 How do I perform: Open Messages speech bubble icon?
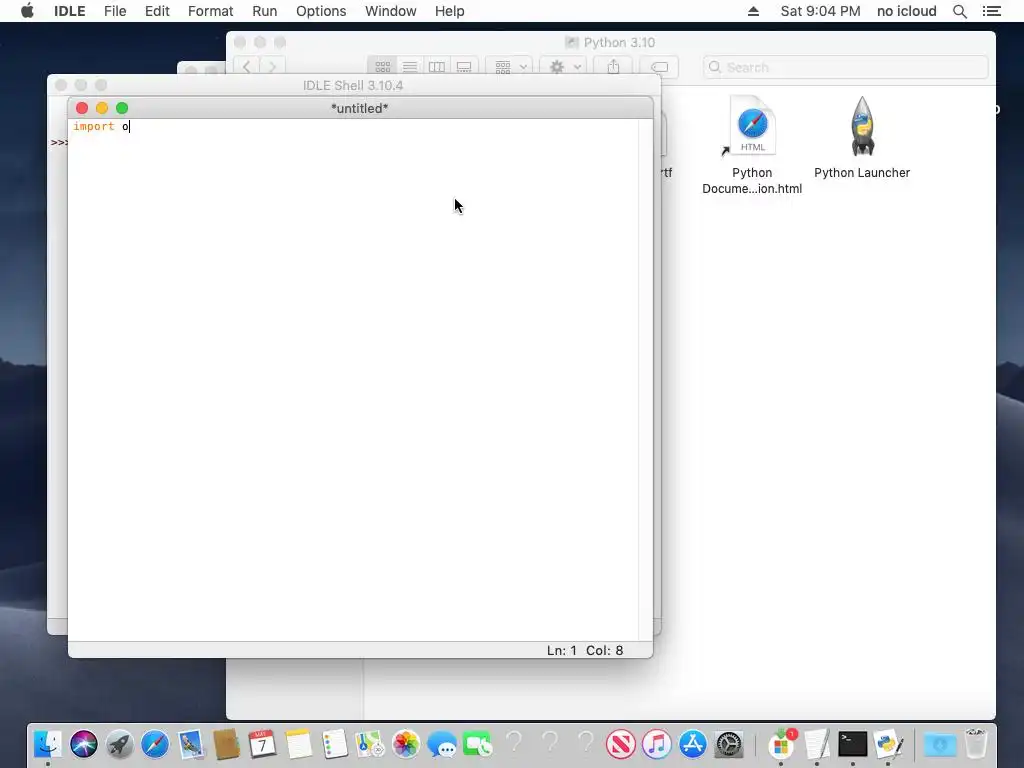(x=441, y=744)
